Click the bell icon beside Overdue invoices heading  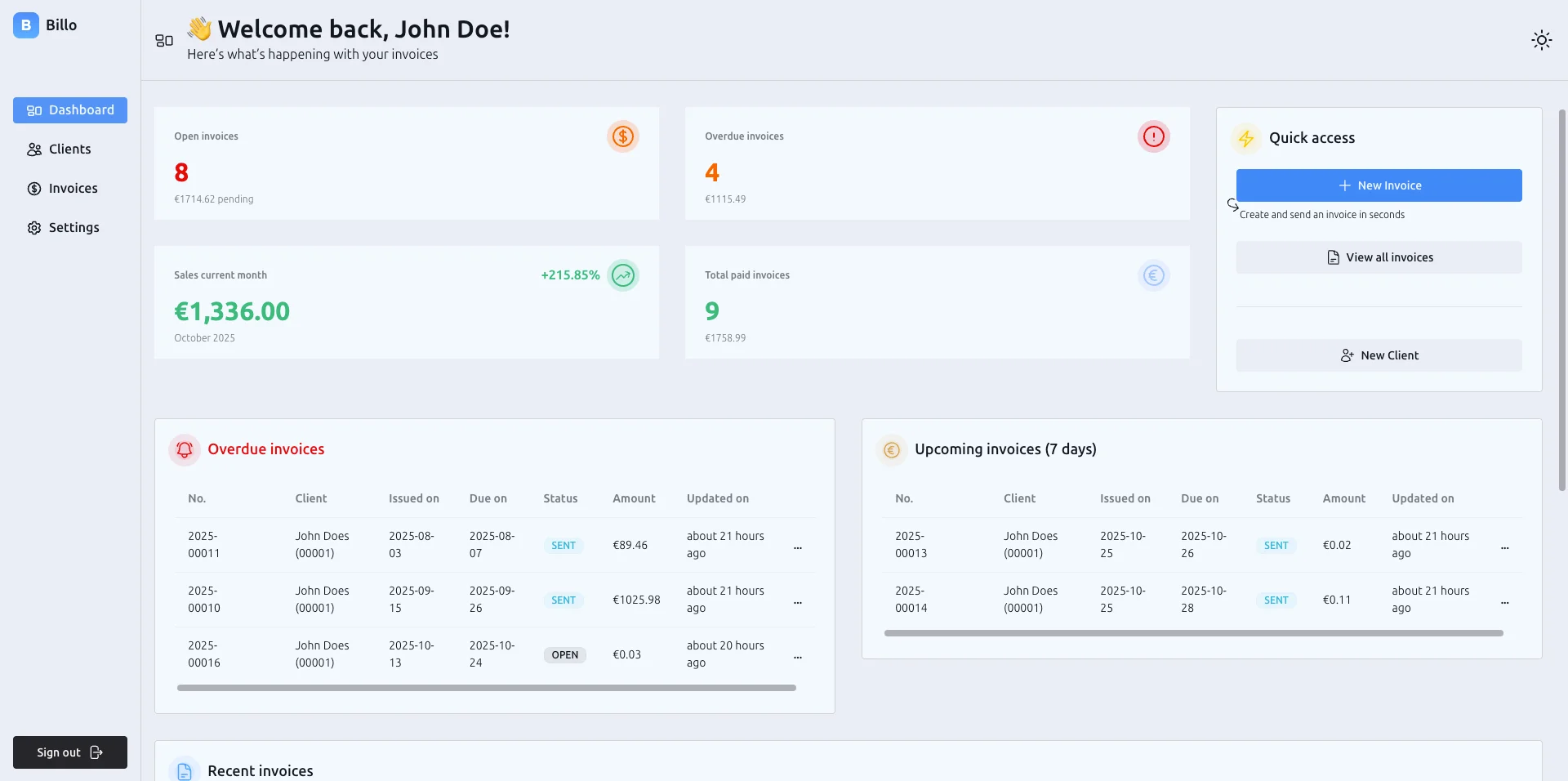click(184, 449)
